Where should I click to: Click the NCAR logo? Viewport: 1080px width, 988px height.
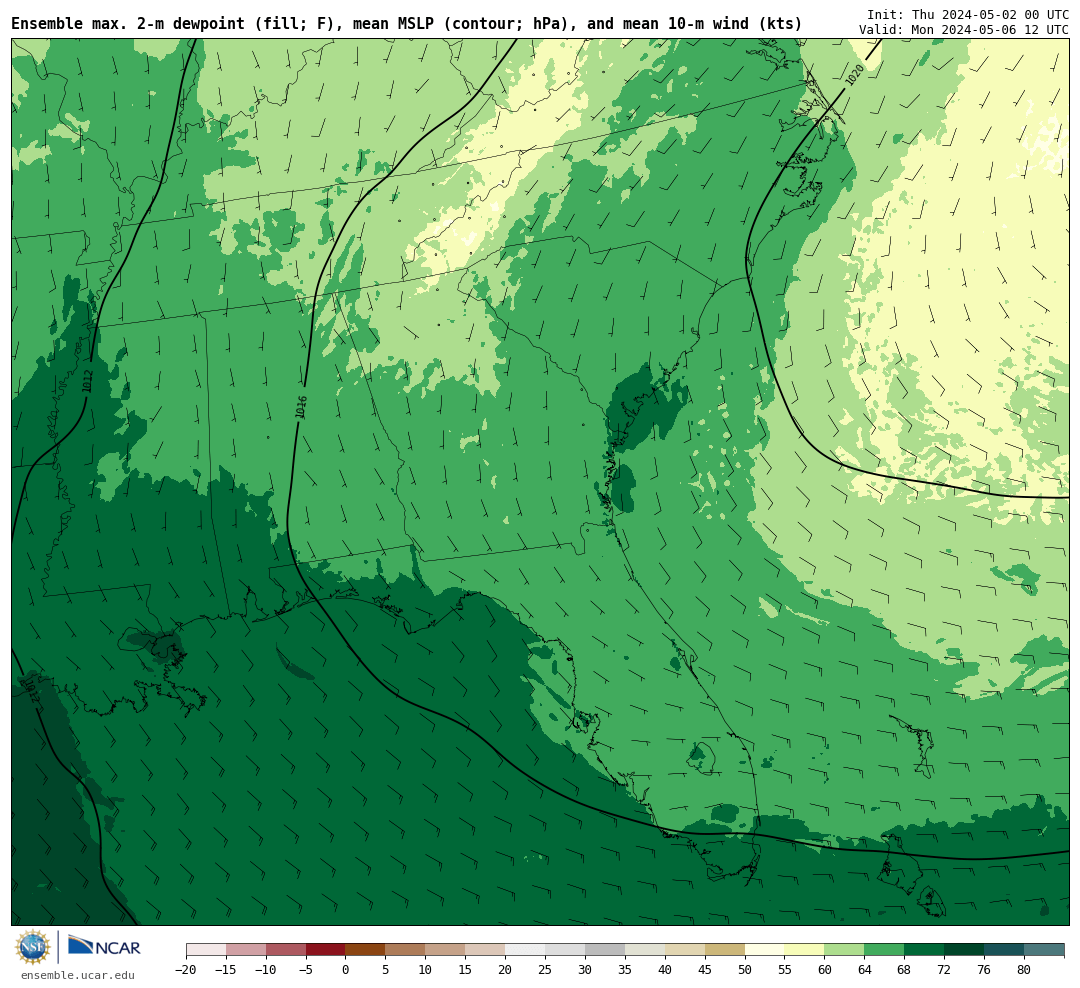[104, 947]
